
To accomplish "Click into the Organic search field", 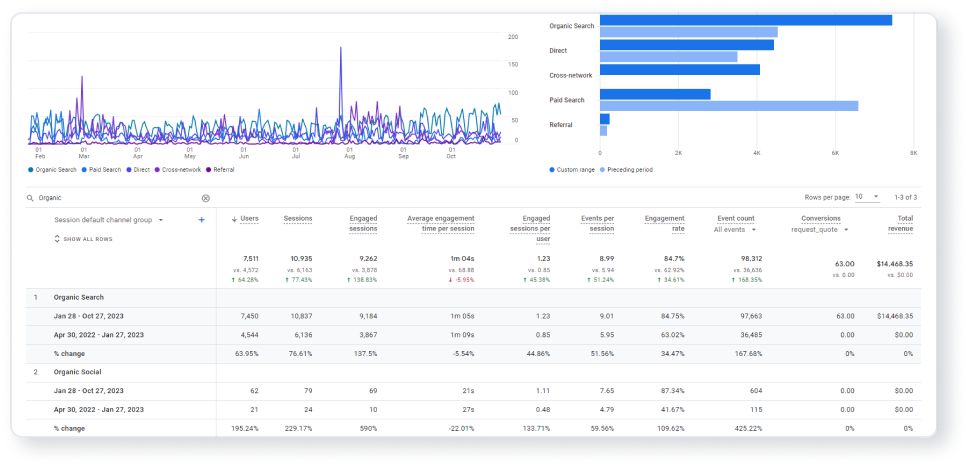I will point(117,199).
